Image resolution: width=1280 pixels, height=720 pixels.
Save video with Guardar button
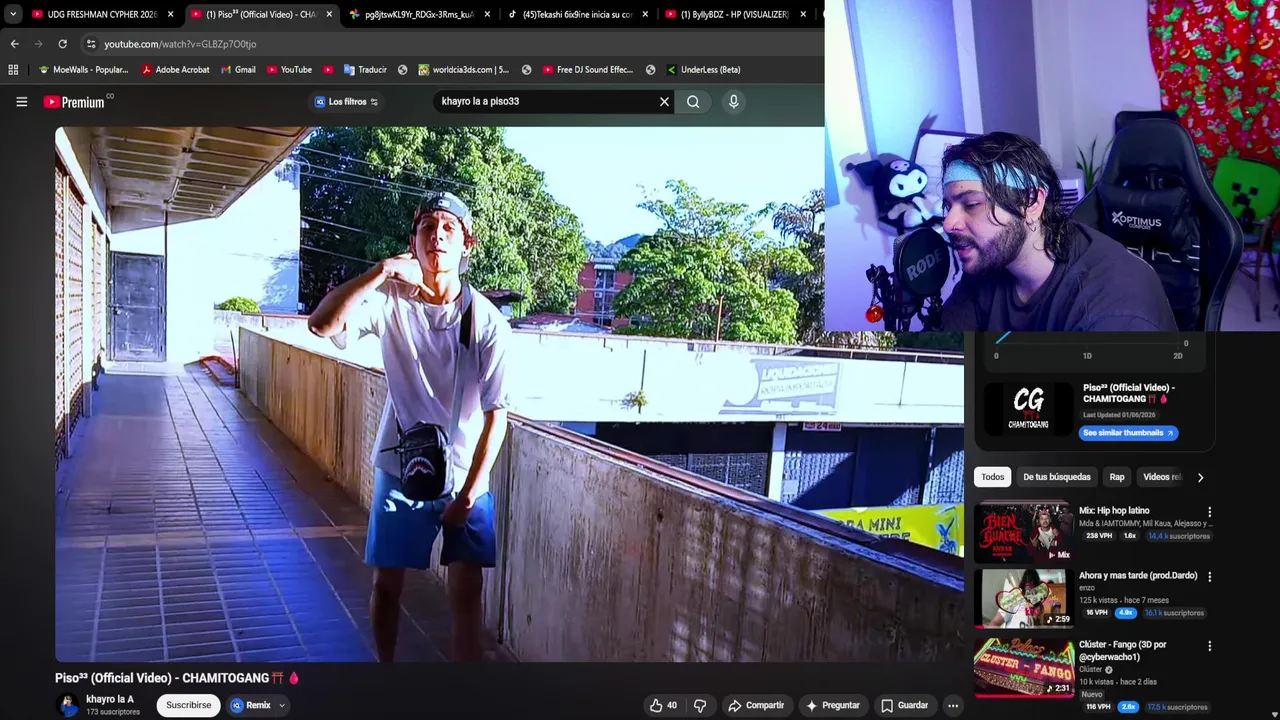[x=904, y=705]
